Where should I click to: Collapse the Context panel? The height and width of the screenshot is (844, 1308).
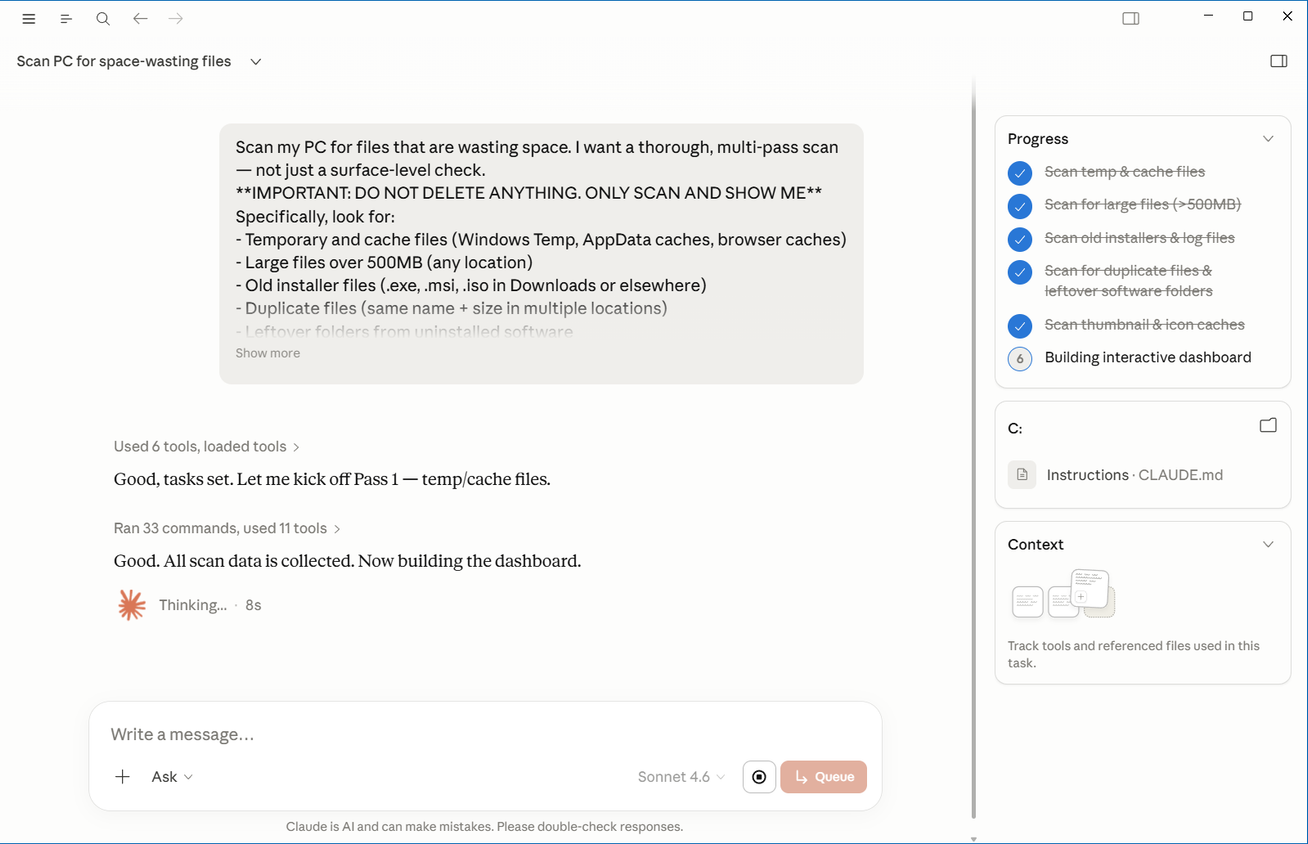click(x=1268, y=545)
